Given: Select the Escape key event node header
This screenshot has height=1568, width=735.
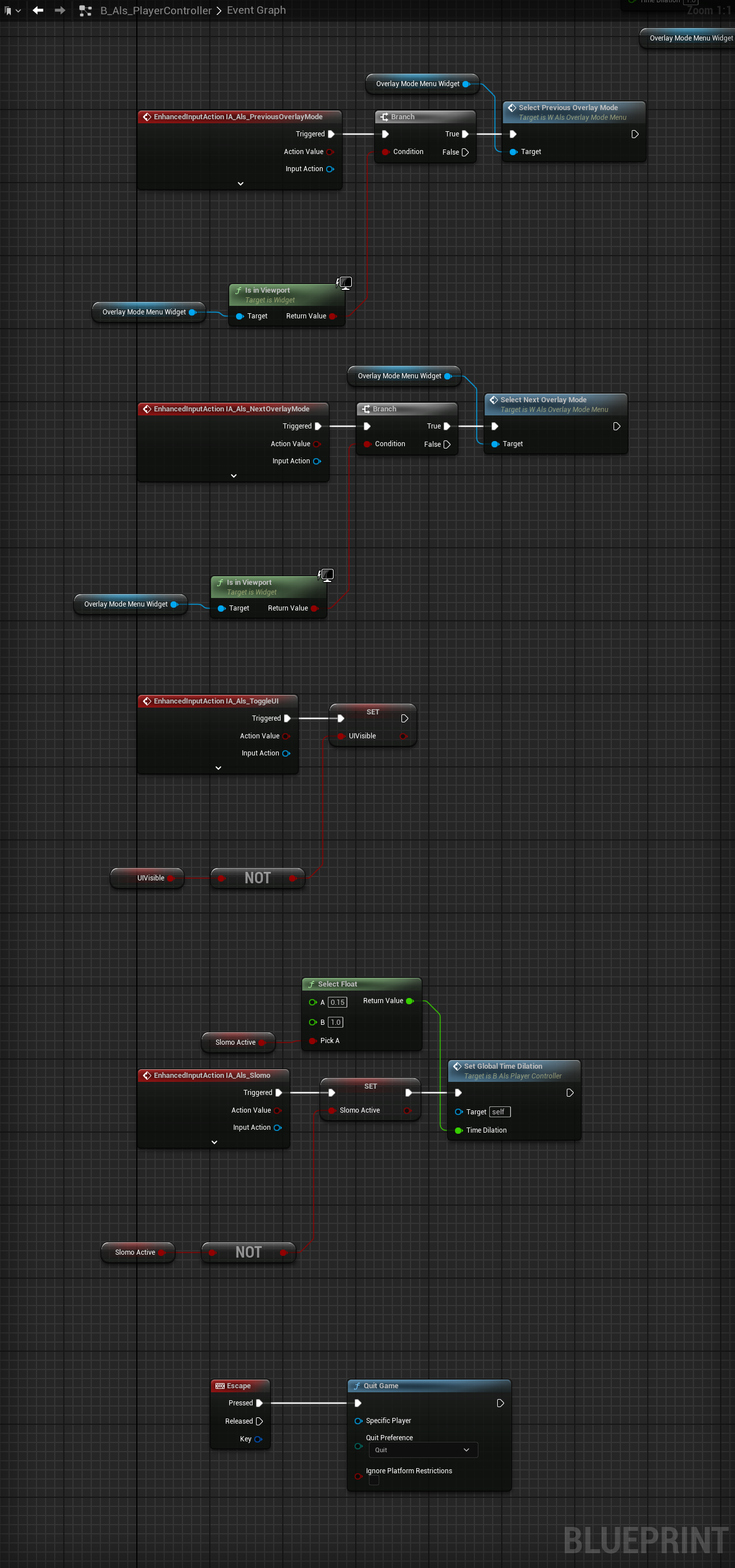Looking at the screenshot, I should [239, 1385].
